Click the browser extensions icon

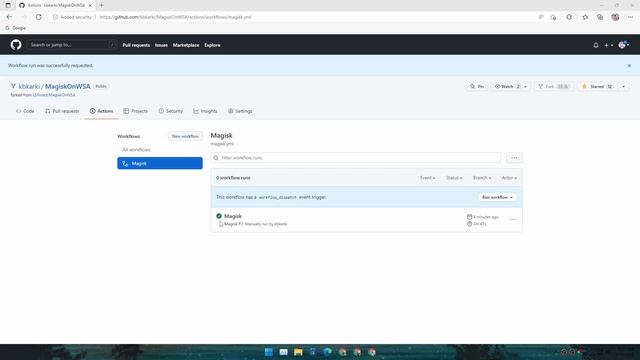[569, 17]
